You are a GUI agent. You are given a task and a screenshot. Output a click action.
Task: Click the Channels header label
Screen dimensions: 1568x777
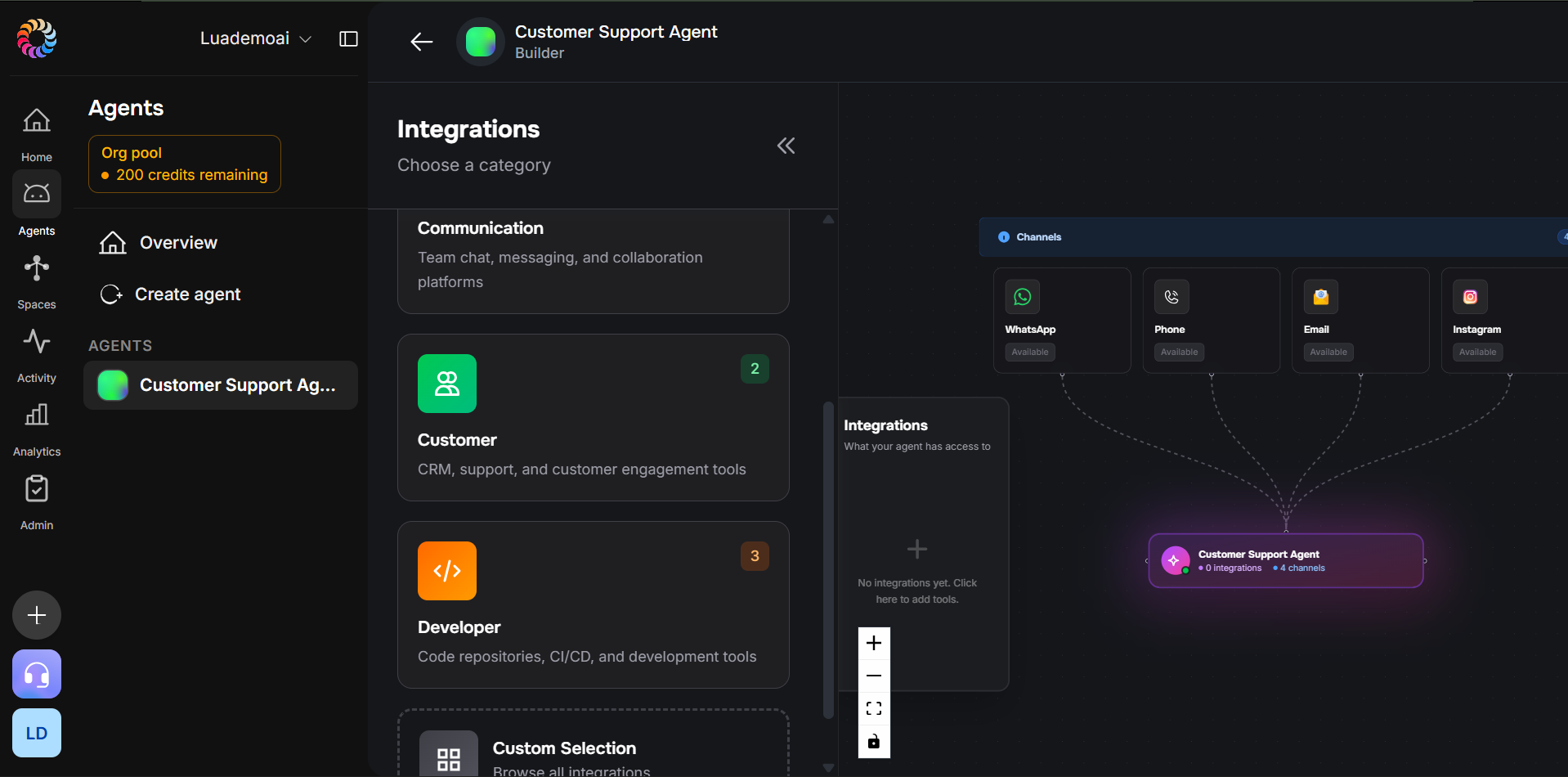(1039, 237)
